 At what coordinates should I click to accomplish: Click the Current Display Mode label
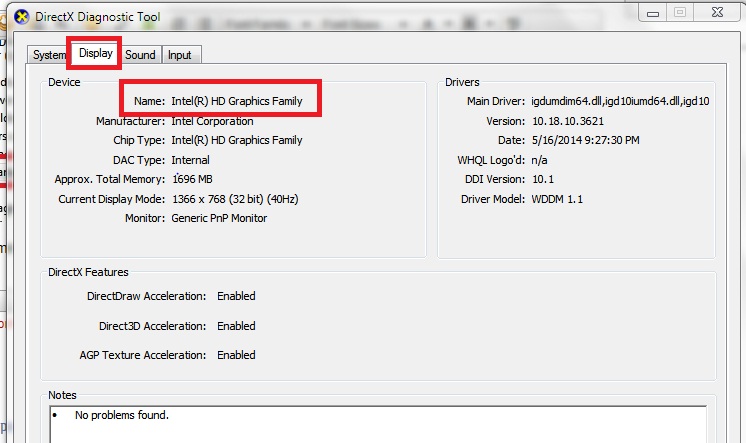click(111, 199)
